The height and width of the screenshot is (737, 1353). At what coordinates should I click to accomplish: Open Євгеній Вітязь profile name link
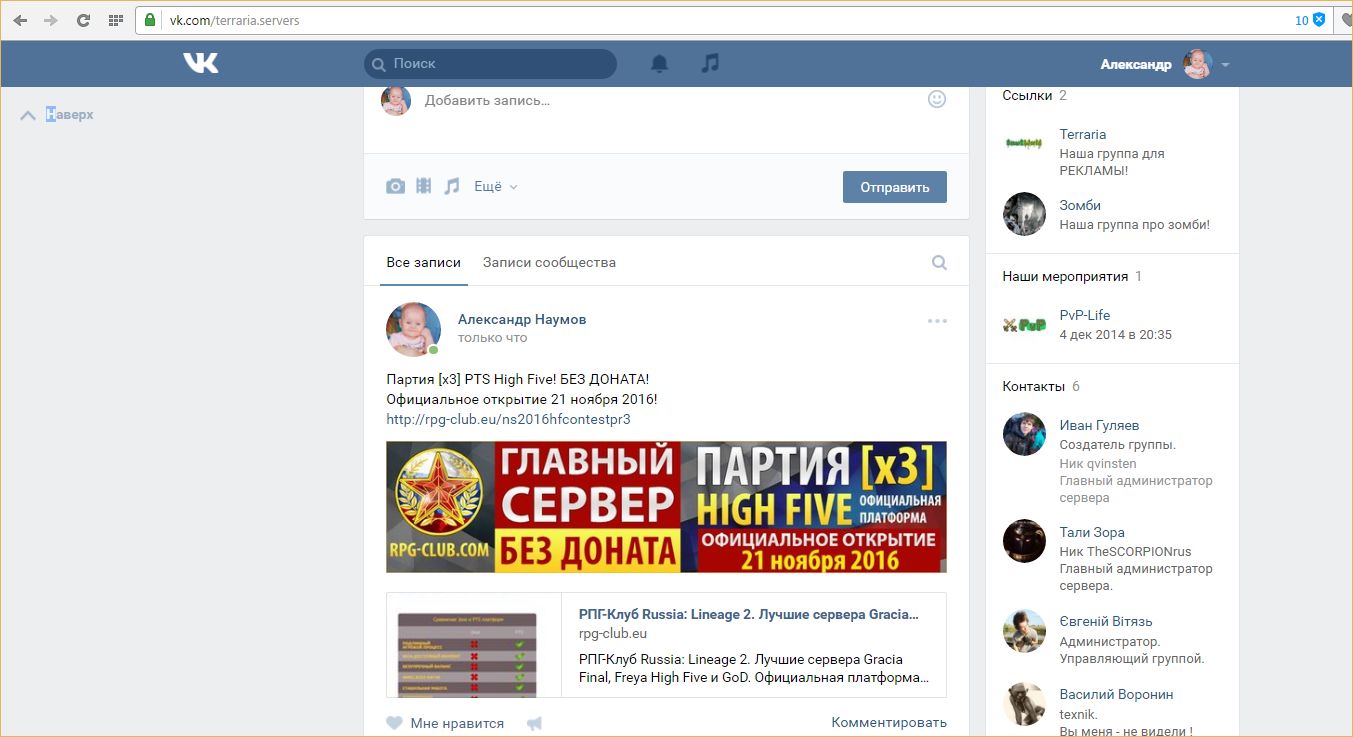pos(1106,621)
